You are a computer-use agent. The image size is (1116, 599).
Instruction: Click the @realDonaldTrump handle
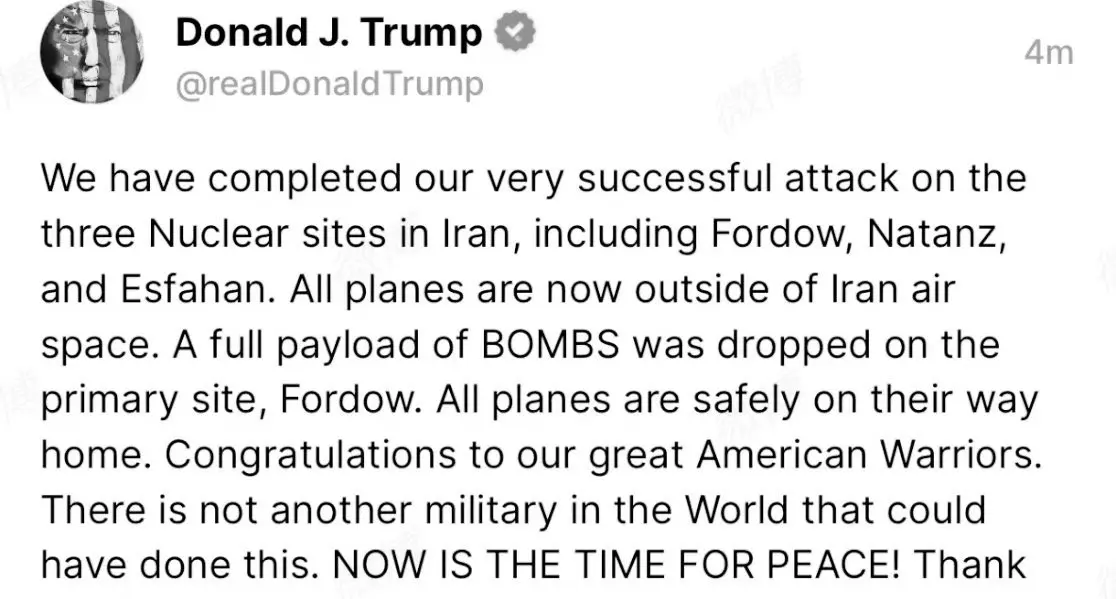[x=330, y=84]
